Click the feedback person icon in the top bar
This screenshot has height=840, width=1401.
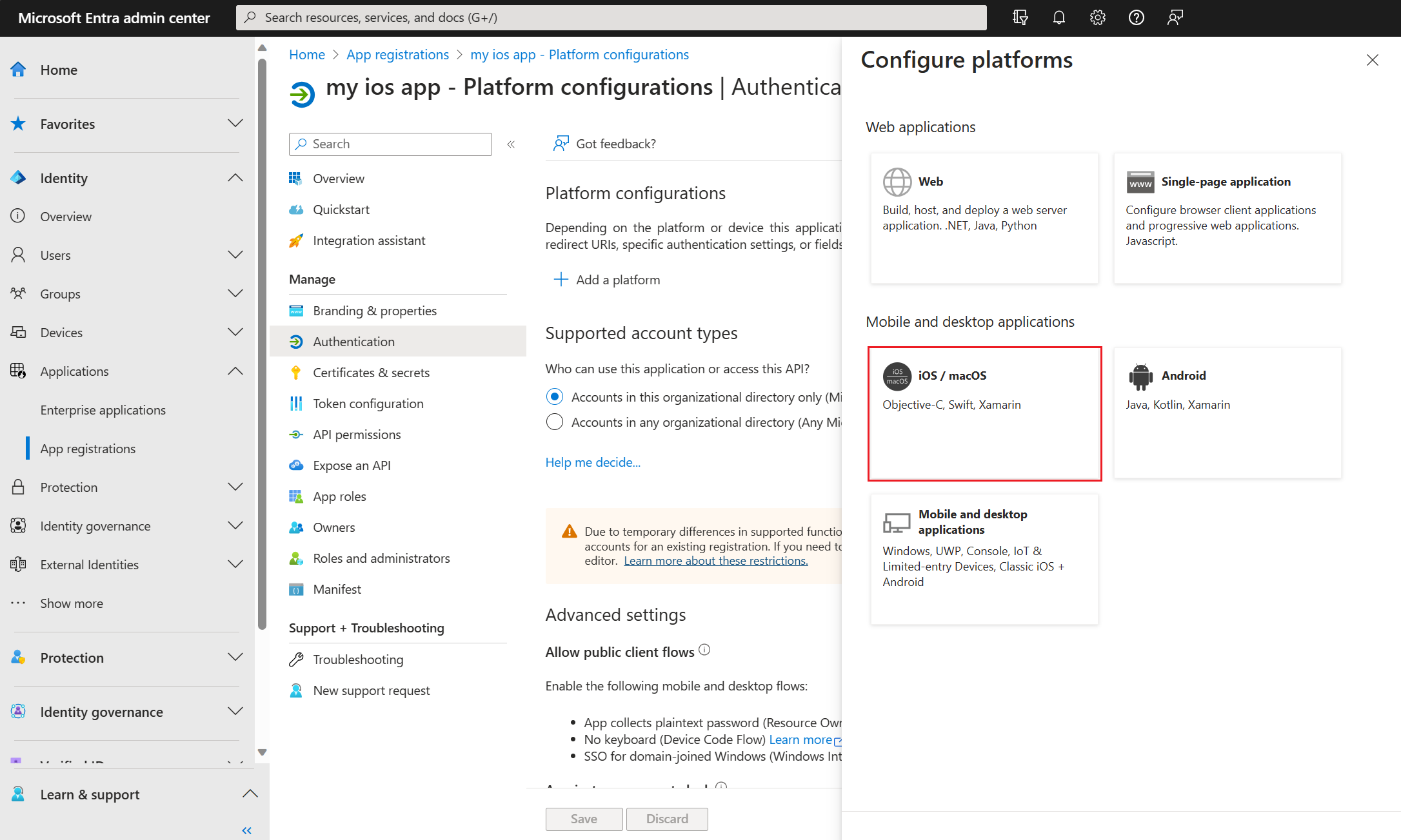(x=1175, y=17)
